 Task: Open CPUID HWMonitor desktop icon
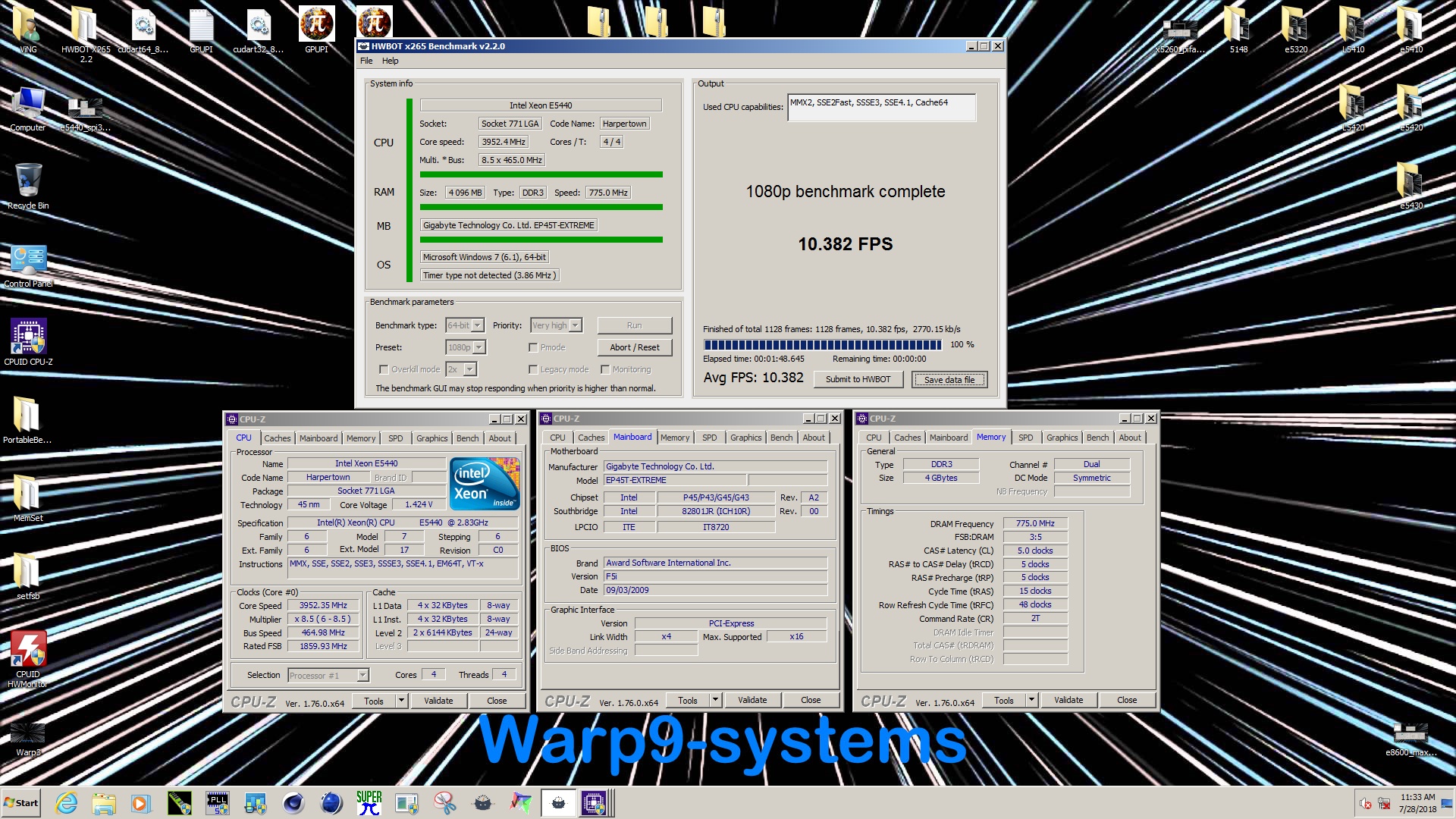pyautogui.click(x=28, y=658)
